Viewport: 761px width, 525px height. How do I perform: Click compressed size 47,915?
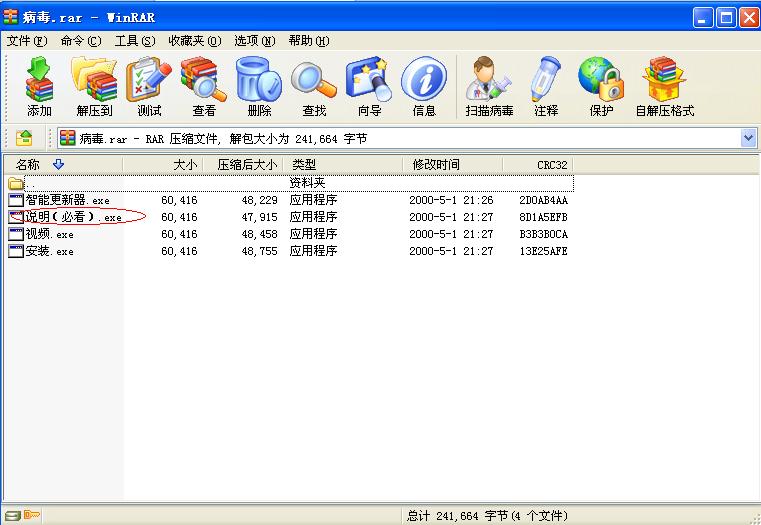[x=260, y=217]
